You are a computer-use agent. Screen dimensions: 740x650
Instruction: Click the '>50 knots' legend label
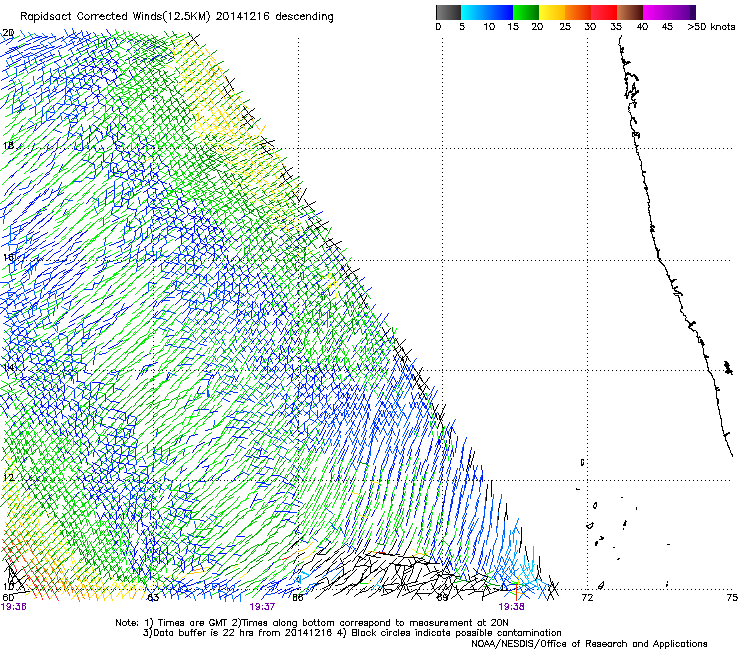[711, 27]
